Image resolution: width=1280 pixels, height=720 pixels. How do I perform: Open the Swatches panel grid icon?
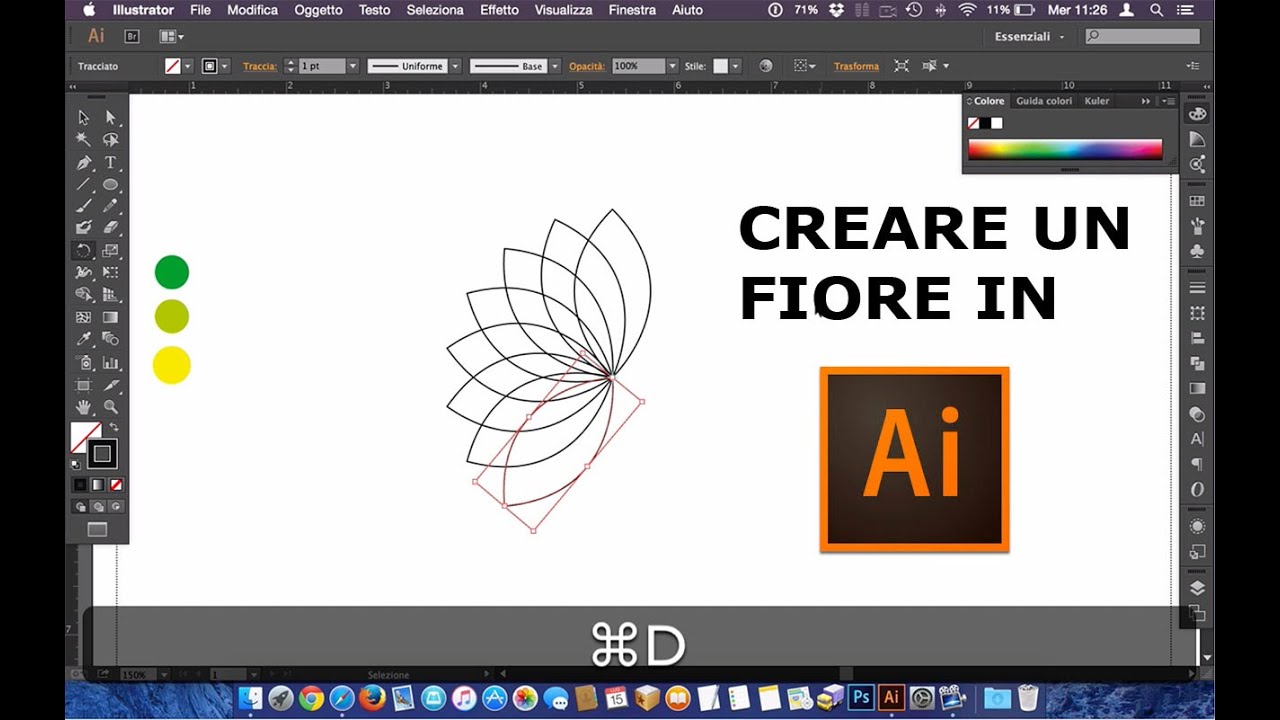point(1197,201)
